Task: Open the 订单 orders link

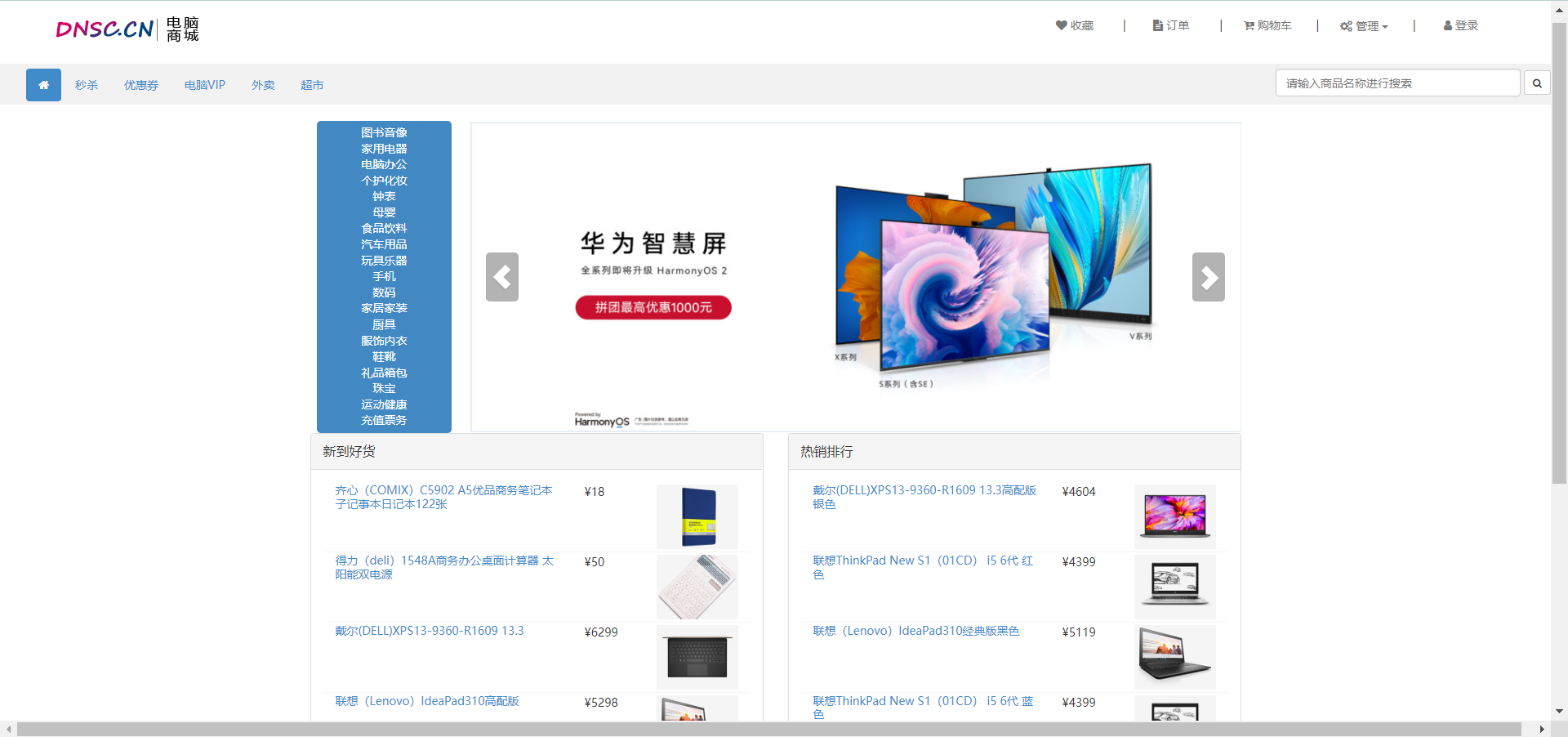Action: click(1171, 25)
